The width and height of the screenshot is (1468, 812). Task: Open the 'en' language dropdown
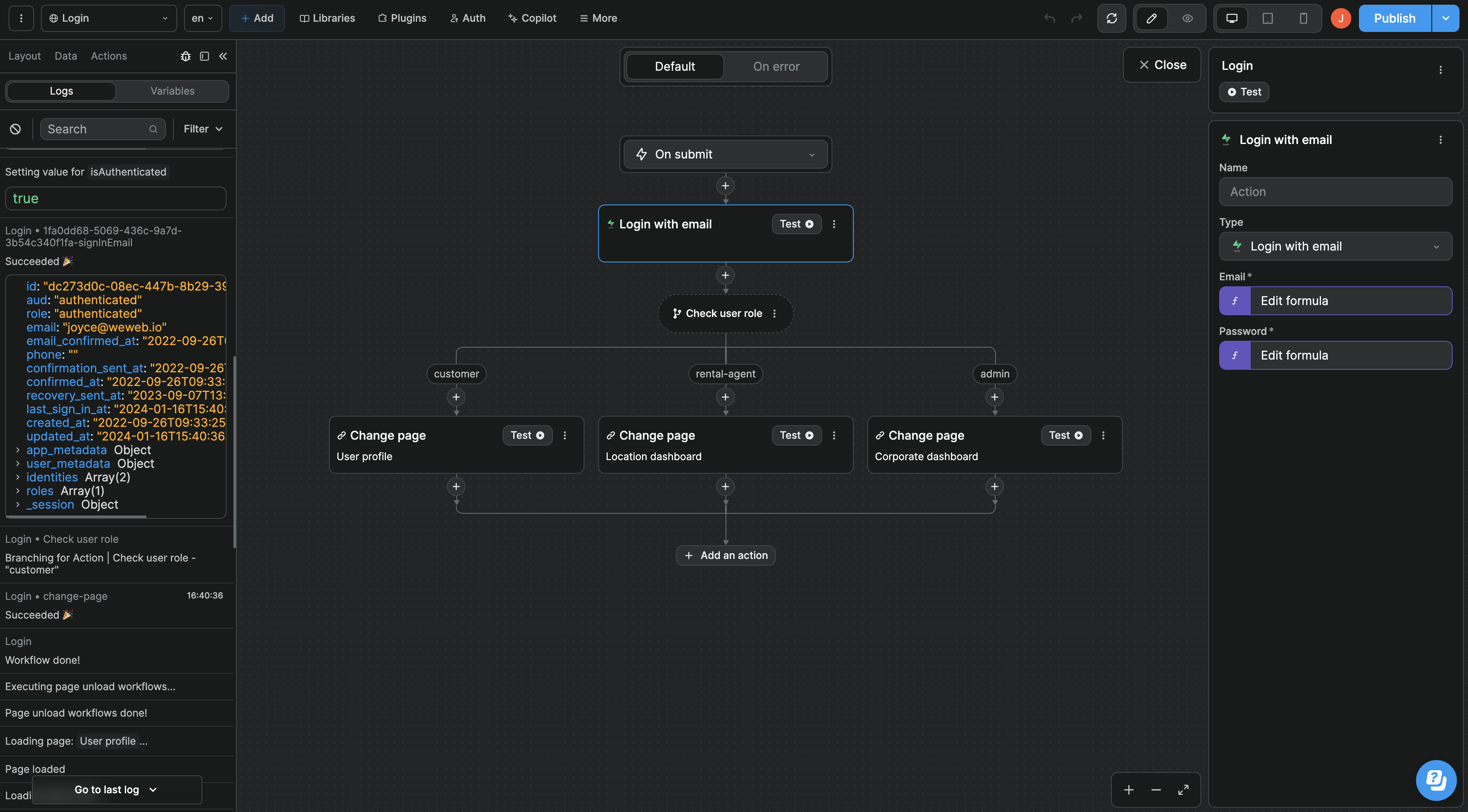point(202,17)
